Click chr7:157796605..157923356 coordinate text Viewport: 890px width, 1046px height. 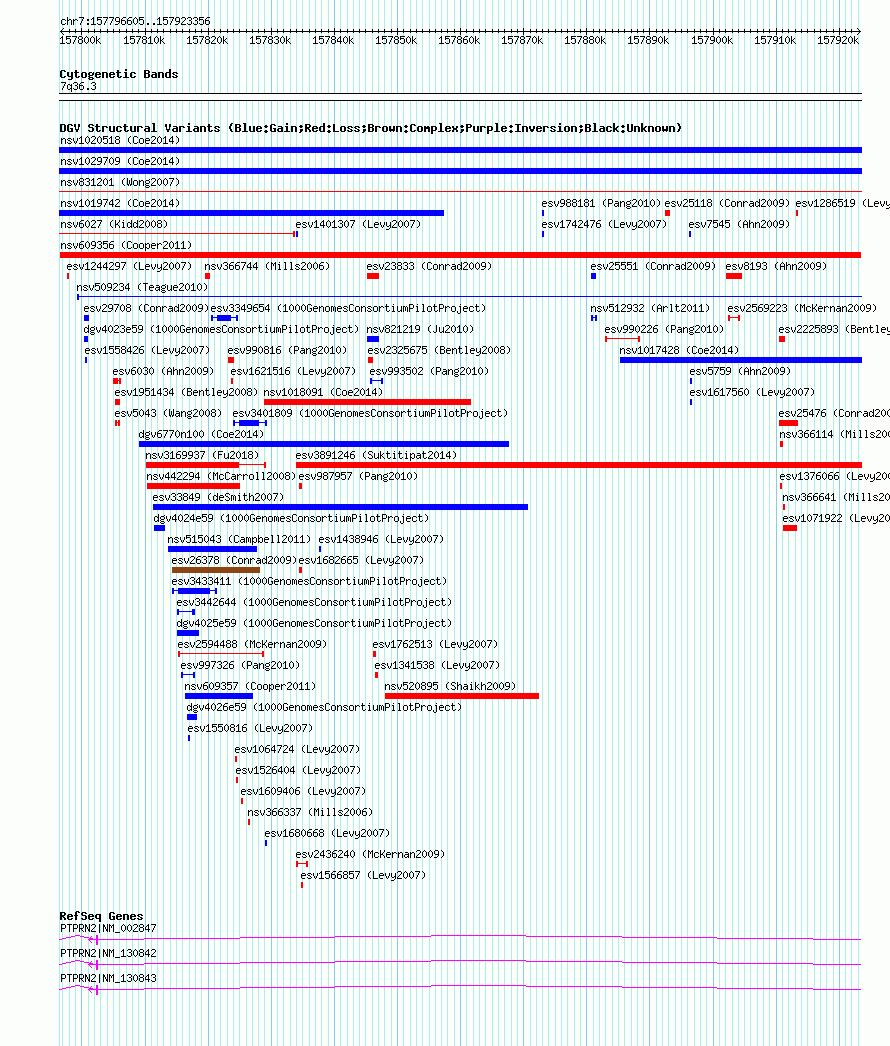pos(135,21)
